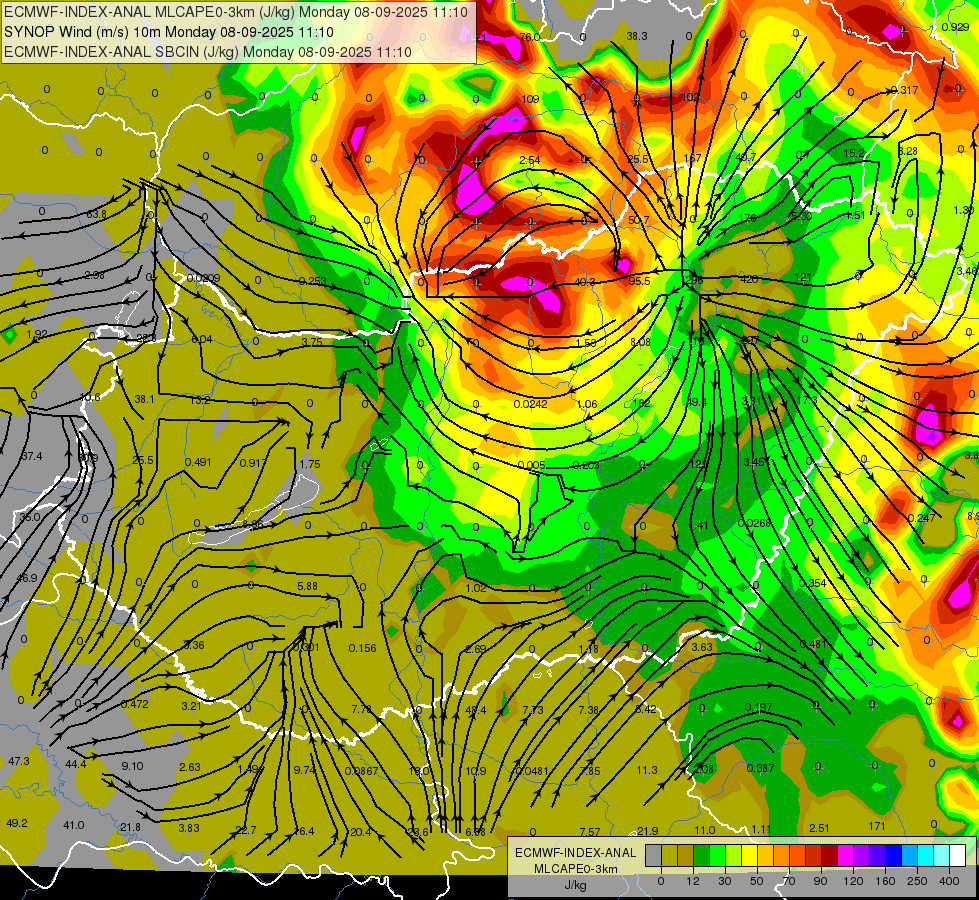
Task: Click the SBCIN title line in header
Action: (x=208, y=52)
